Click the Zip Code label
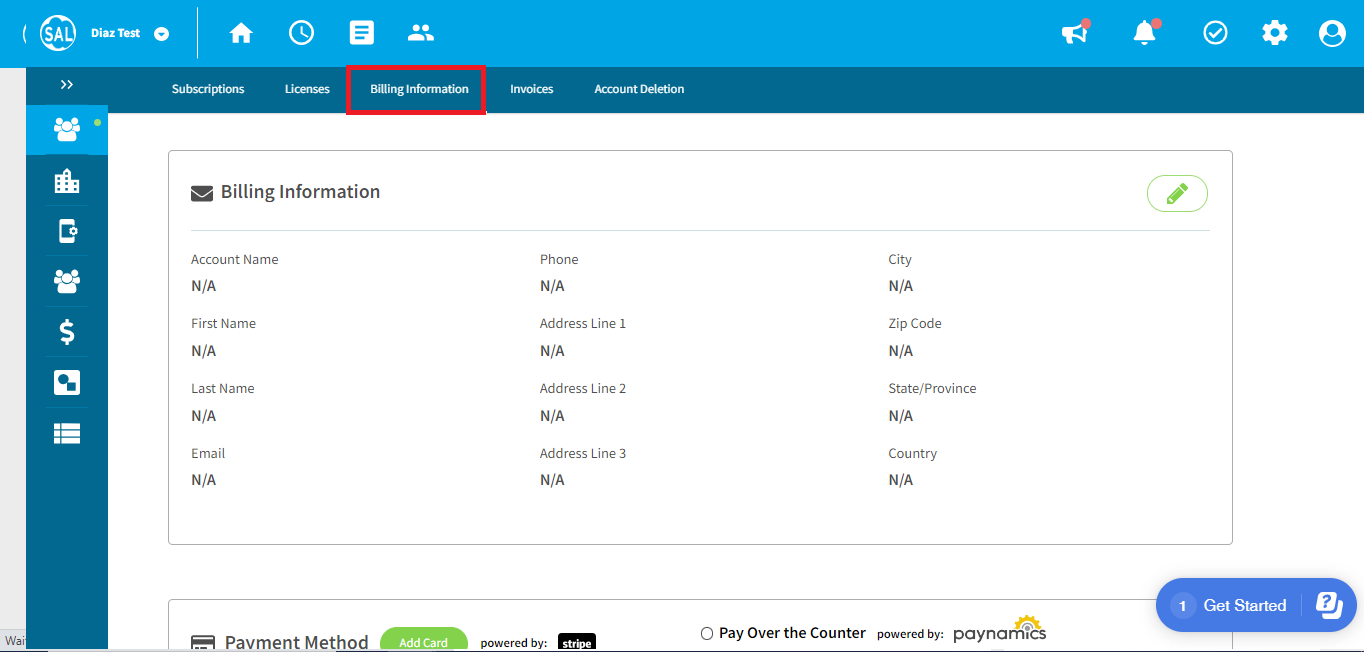 coord(915,323)
